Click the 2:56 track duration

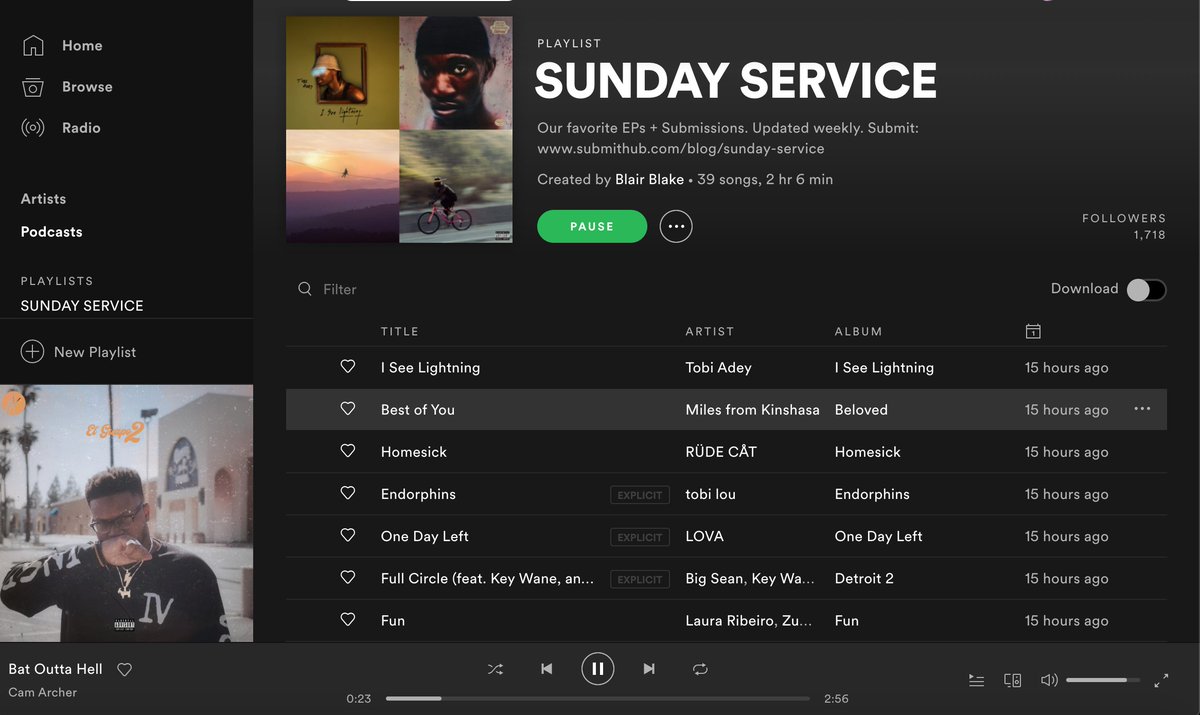coord(836,698)
